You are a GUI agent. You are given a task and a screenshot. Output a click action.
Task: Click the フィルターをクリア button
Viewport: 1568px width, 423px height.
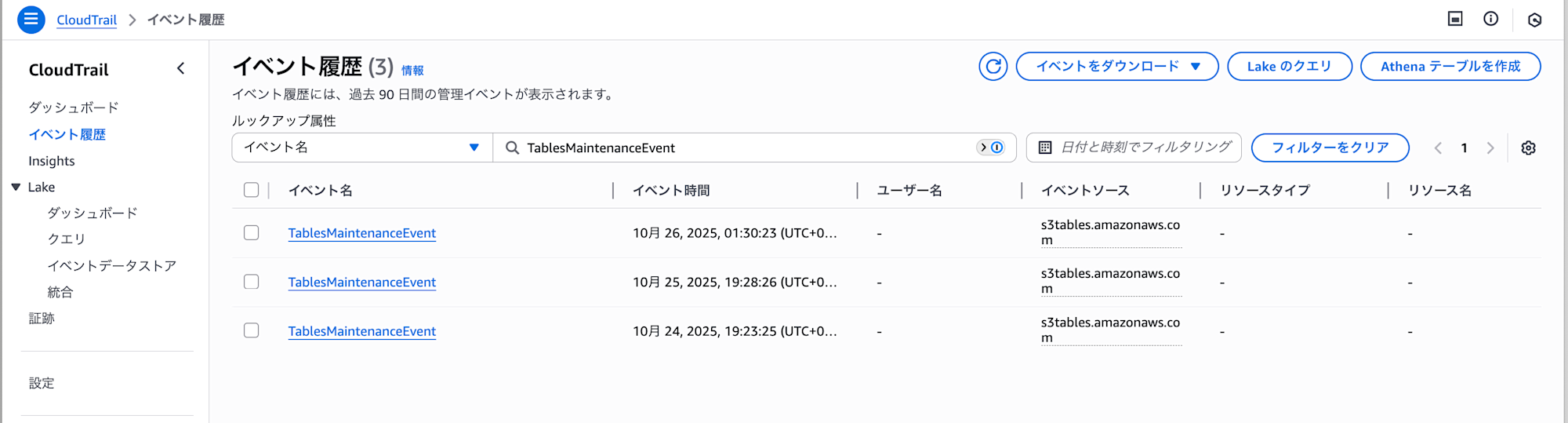click(x=1330, y=148)
